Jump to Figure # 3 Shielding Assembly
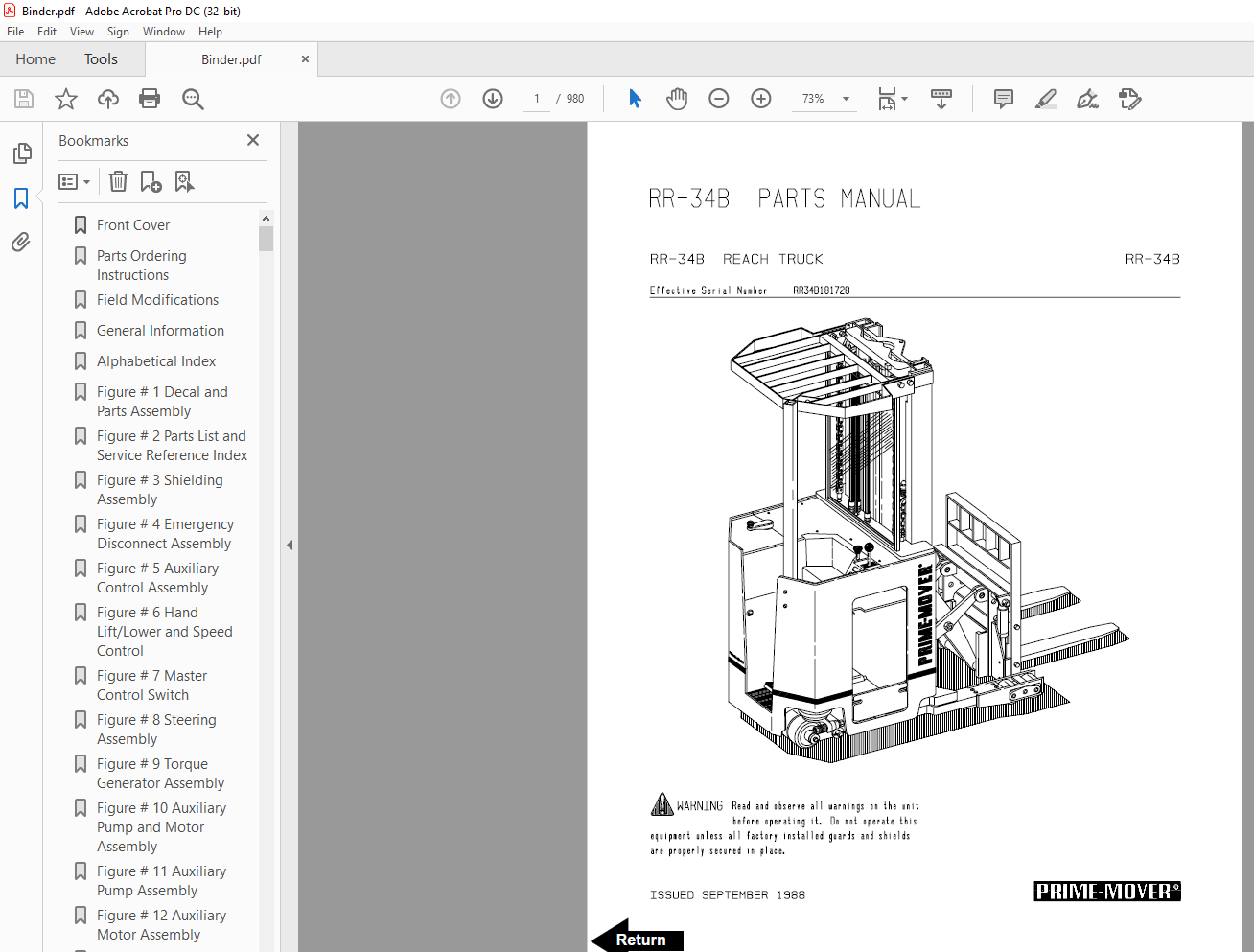 click(x=159, y=490)
